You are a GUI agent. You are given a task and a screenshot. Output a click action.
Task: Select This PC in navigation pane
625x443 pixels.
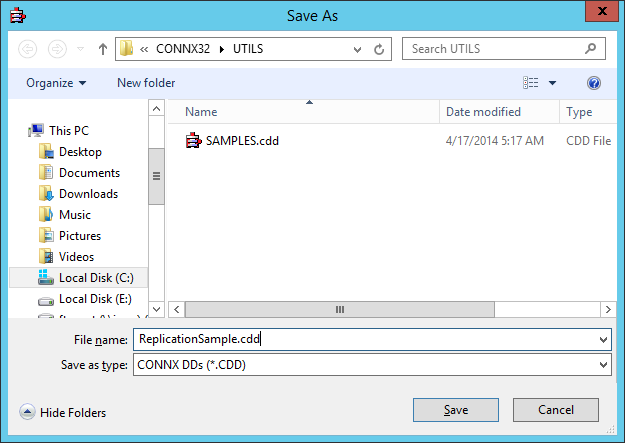[69, 131]
